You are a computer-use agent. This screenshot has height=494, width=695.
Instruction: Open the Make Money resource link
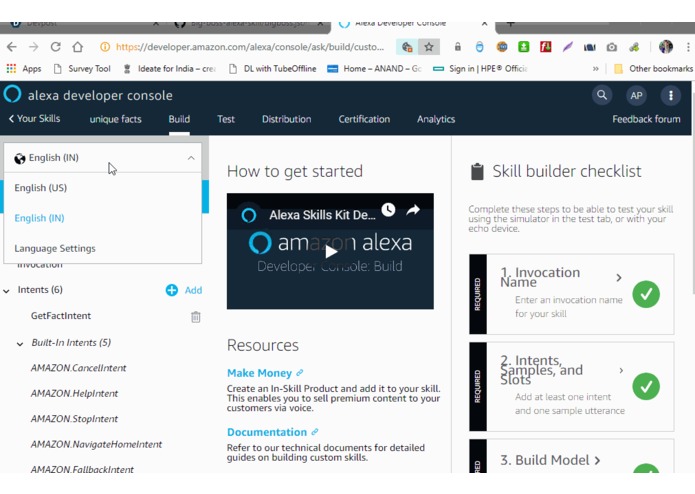click(x=265, y=373)
